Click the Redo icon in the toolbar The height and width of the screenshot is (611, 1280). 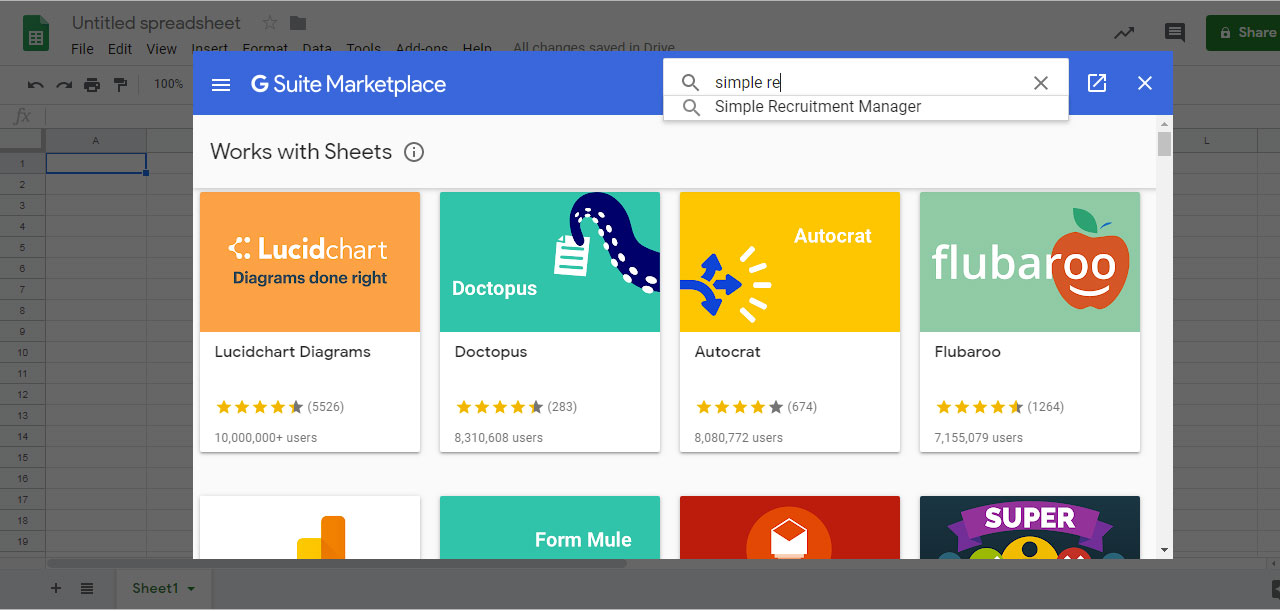point(64,85)
